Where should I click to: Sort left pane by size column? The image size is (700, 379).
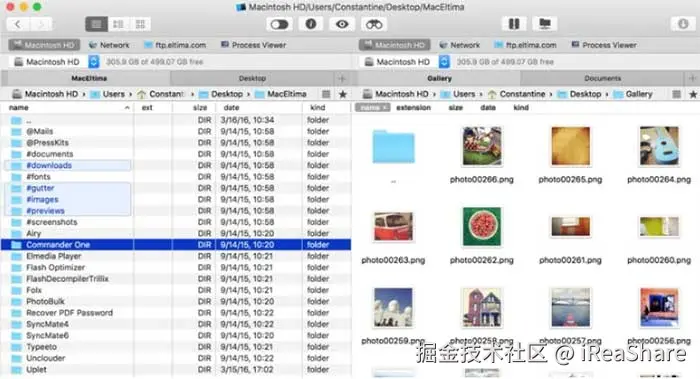pyautogui.click(x=194, y=108)
